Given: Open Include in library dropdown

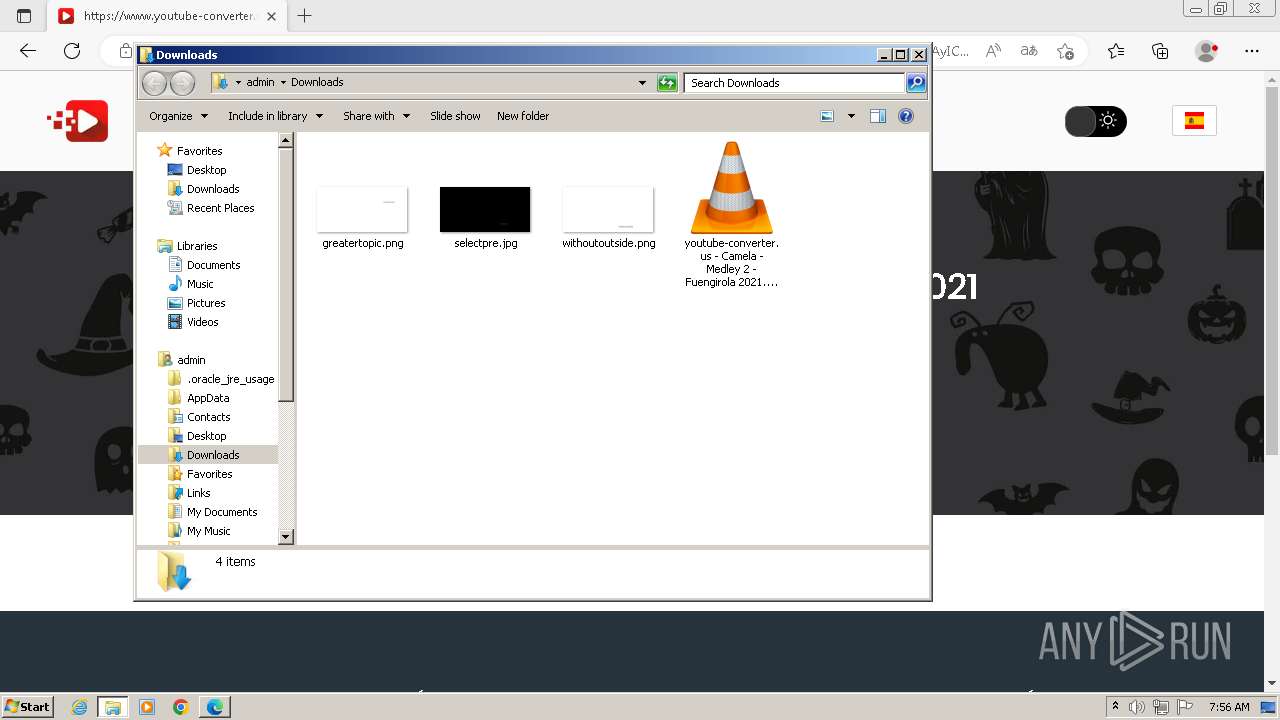Looking at the screenshot, I should pos(275,116).
